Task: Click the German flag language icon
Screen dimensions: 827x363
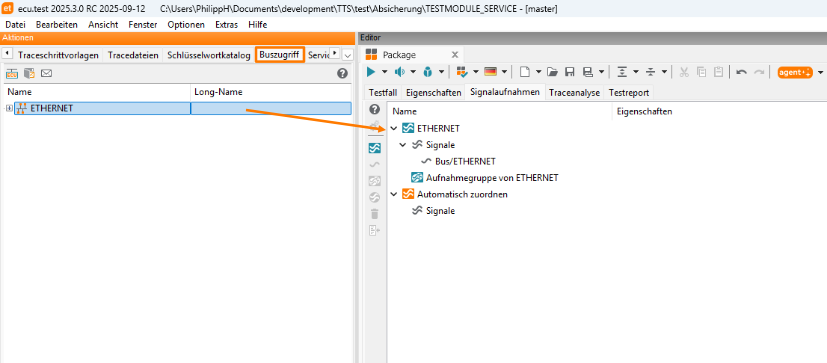Action: coord(490,72)
